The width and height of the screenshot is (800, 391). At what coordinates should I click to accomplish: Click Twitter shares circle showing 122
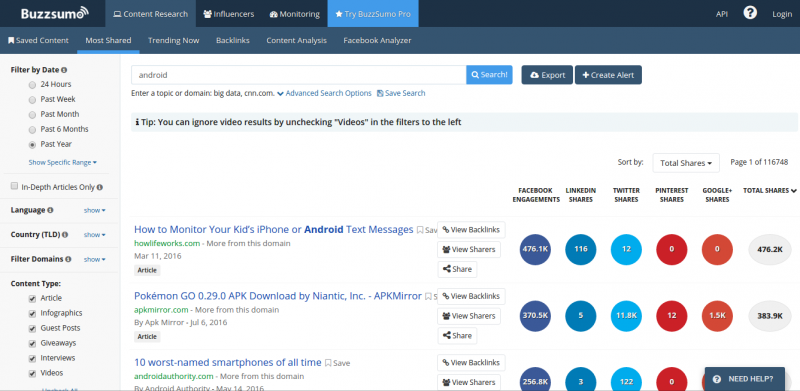626,379
